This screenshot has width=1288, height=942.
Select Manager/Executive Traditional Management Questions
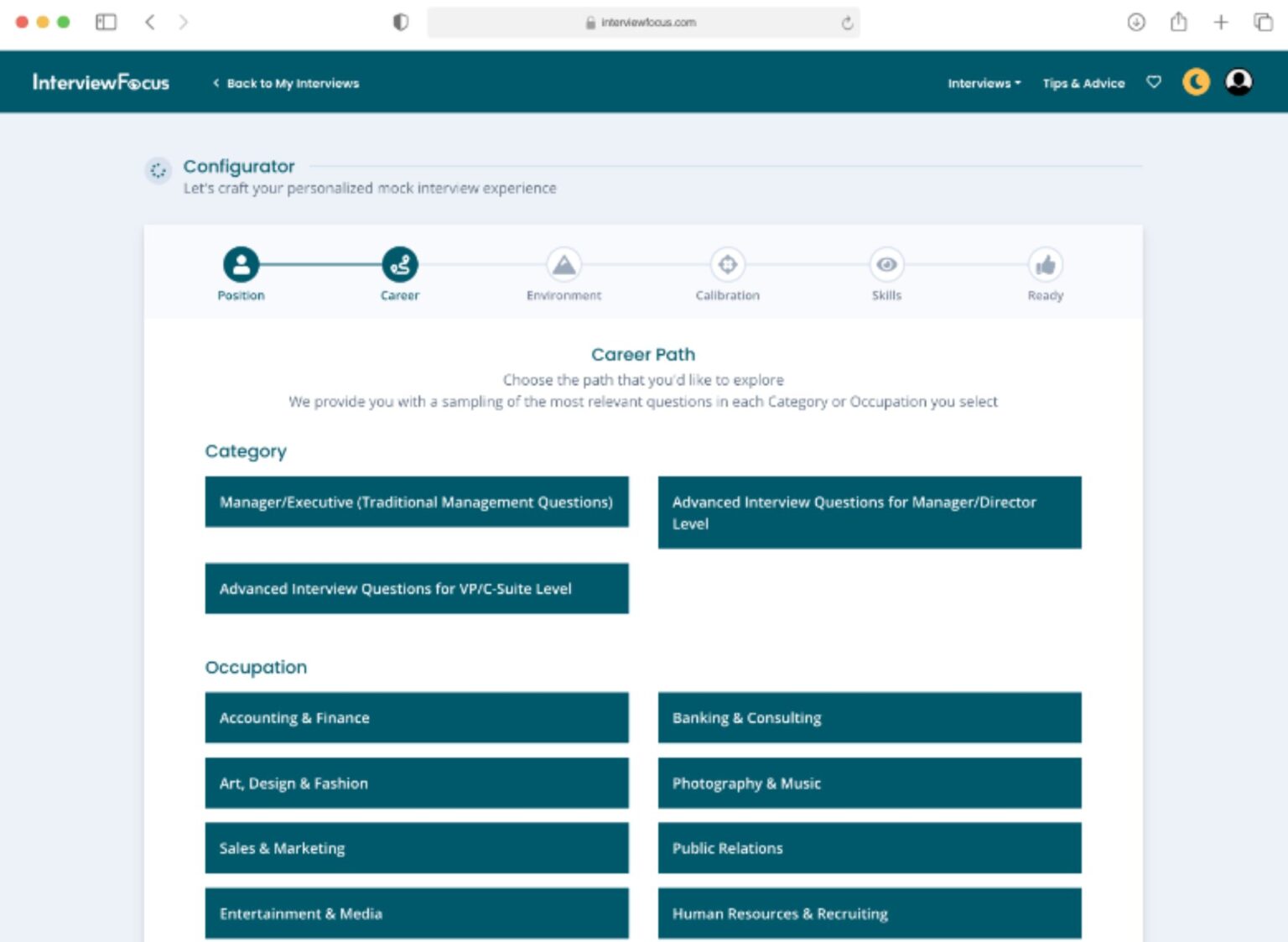pos(417,502)
